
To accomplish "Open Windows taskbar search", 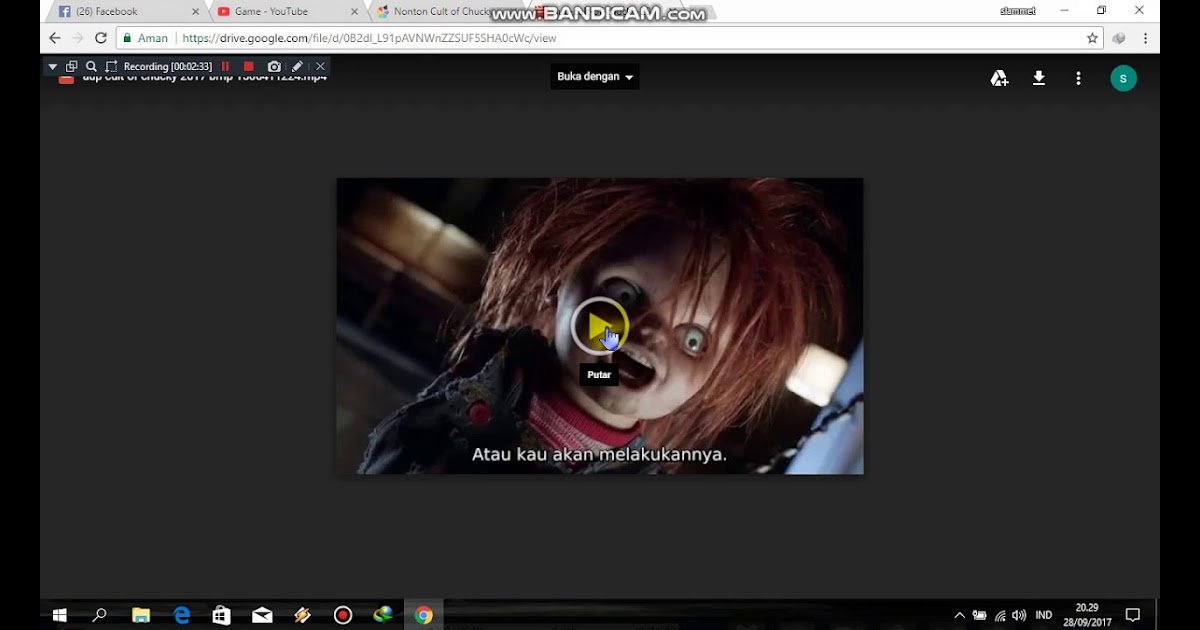I will (x=100, y=615).
